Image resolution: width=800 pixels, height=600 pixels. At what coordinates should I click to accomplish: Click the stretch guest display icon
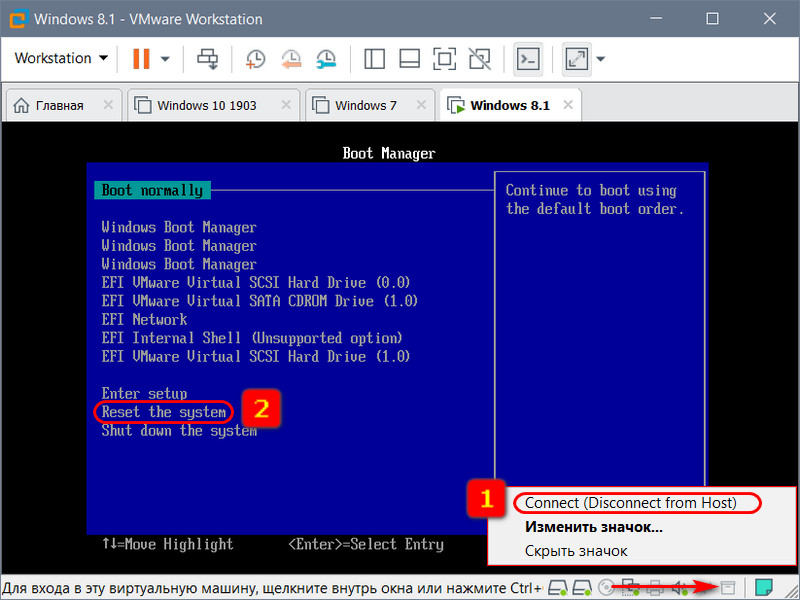pos(577,59)
